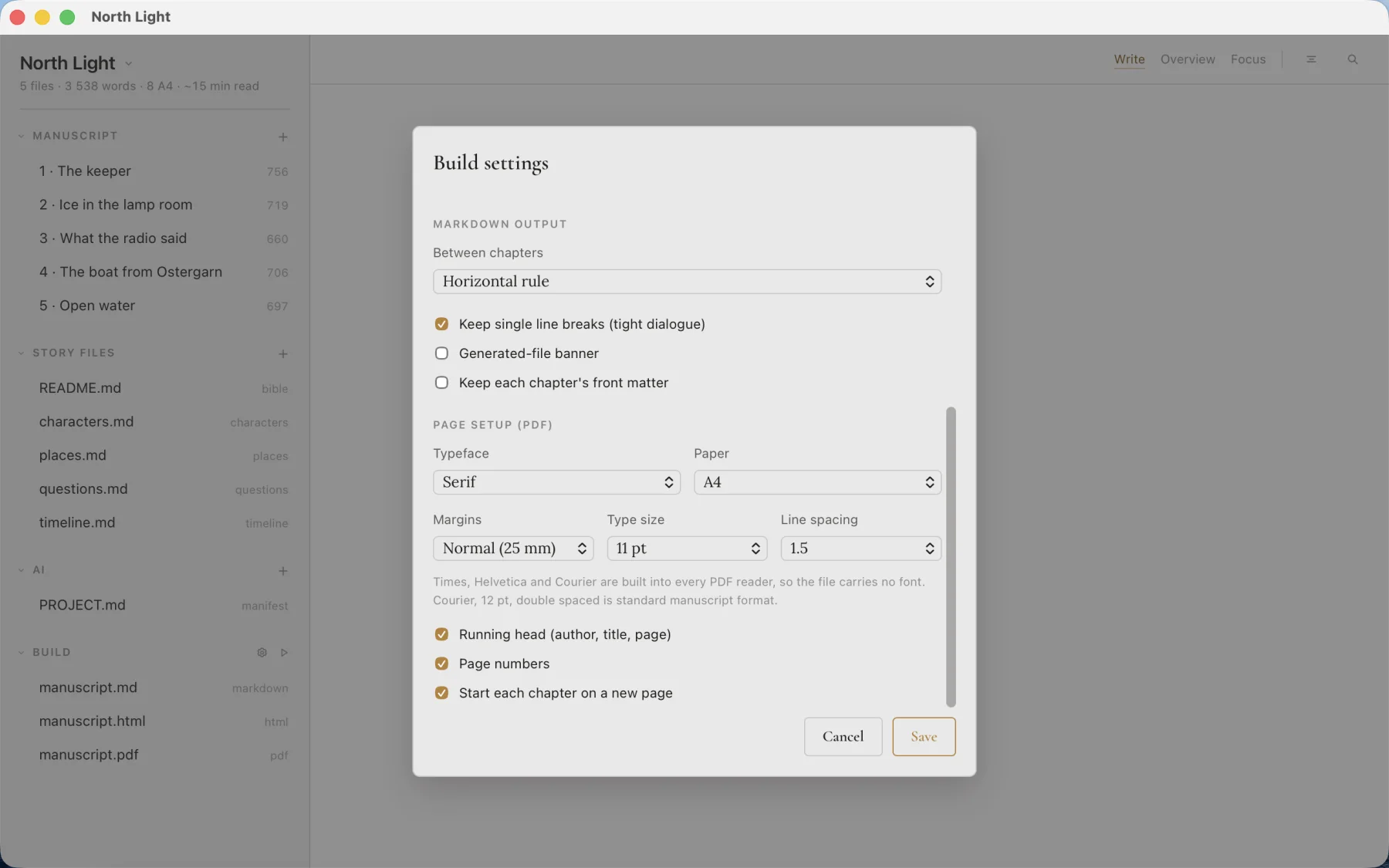Open the search magnifier icon
This screenshot has height=868, width=1389.
point(1353,59)
